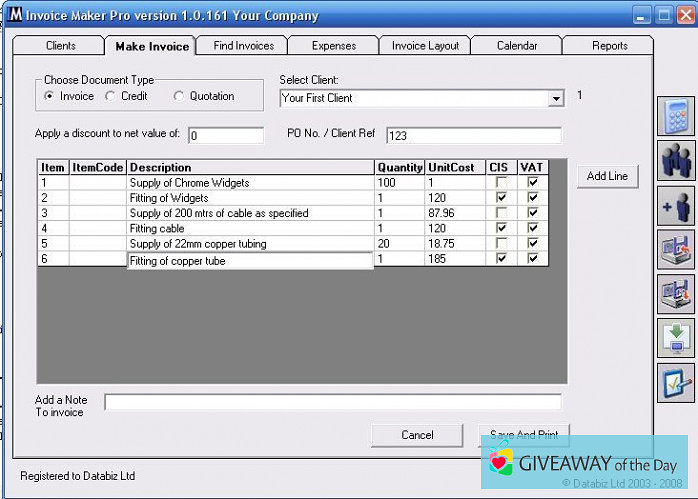Click the Invoice Maker app logo icon
Viewport: 698px width, 499px height.
click(15, 16)
